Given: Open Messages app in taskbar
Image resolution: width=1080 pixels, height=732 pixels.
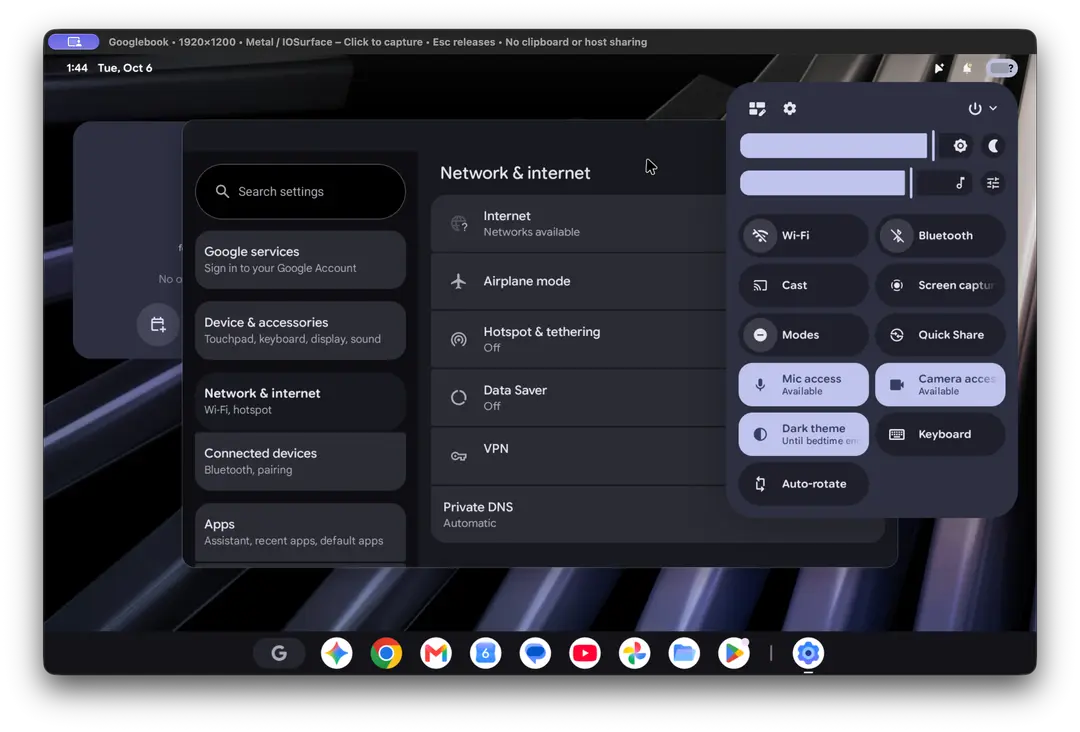Looking at the screenshot, I should (x=535, y=653).
